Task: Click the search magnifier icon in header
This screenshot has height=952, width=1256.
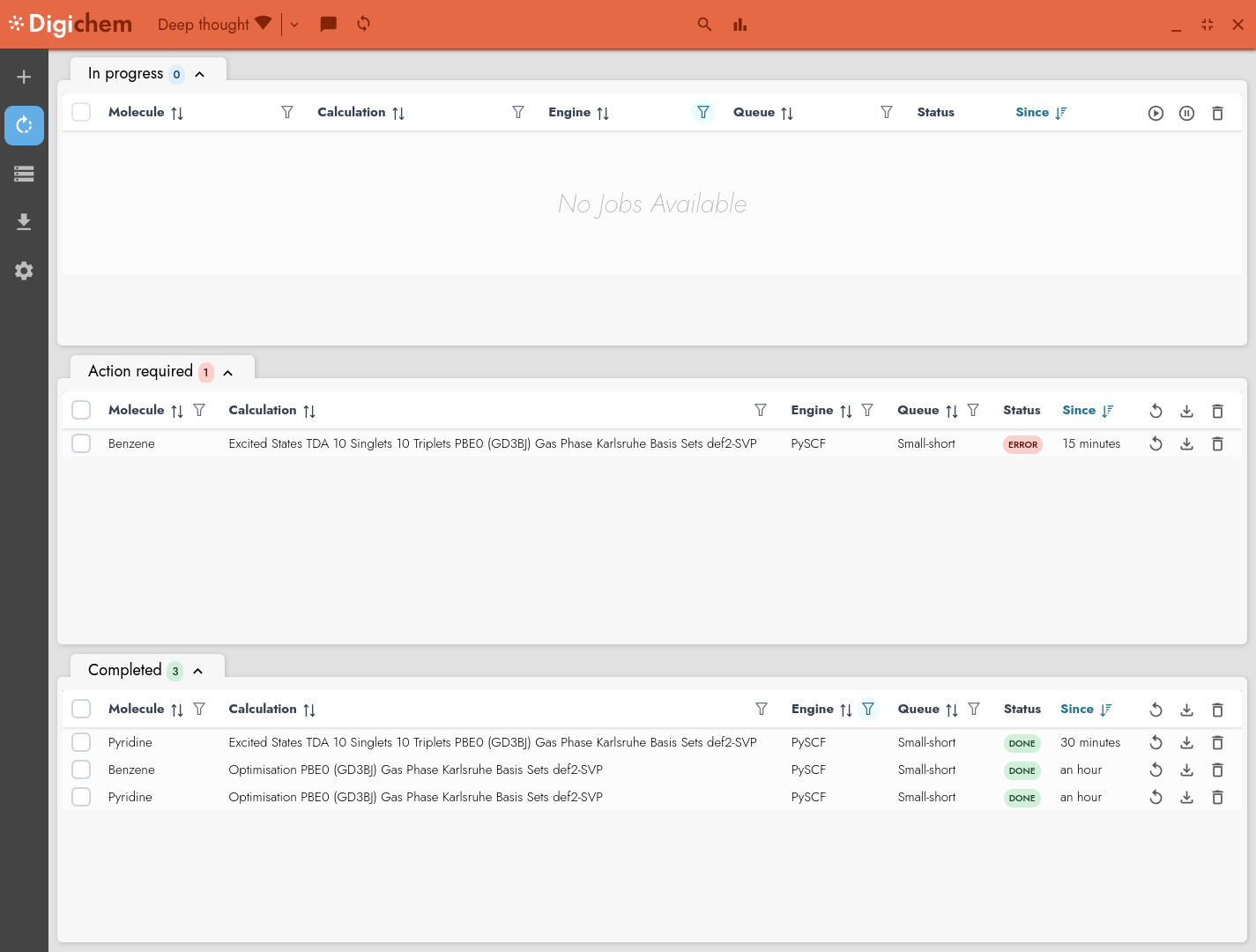Action: coord(704,25)
